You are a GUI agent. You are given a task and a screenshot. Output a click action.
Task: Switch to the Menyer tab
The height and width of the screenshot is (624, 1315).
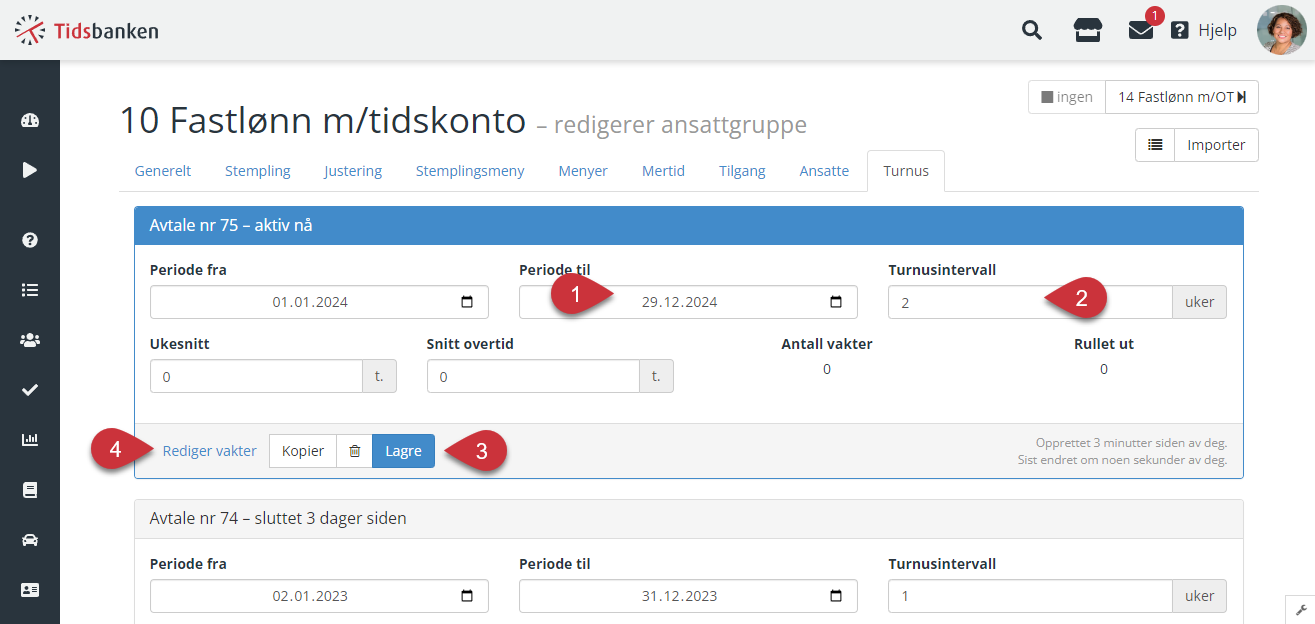(x=583, y=171)
